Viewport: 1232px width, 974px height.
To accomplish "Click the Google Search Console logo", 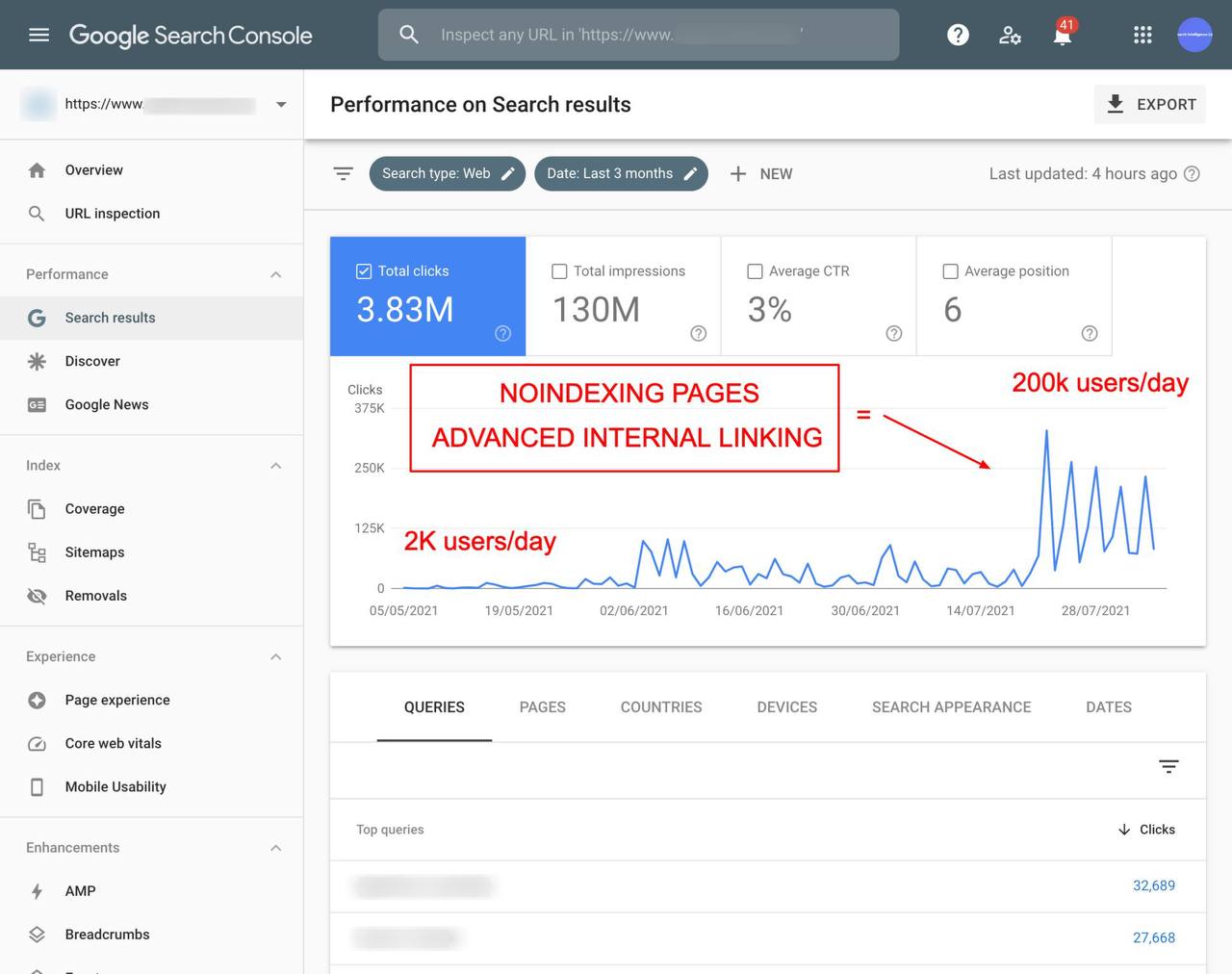I will (x=191, y=36).
